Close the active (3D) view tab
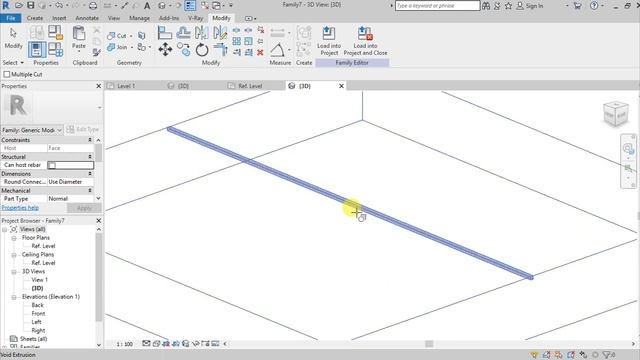Screen dimensions: 640x360 (341, 86)
